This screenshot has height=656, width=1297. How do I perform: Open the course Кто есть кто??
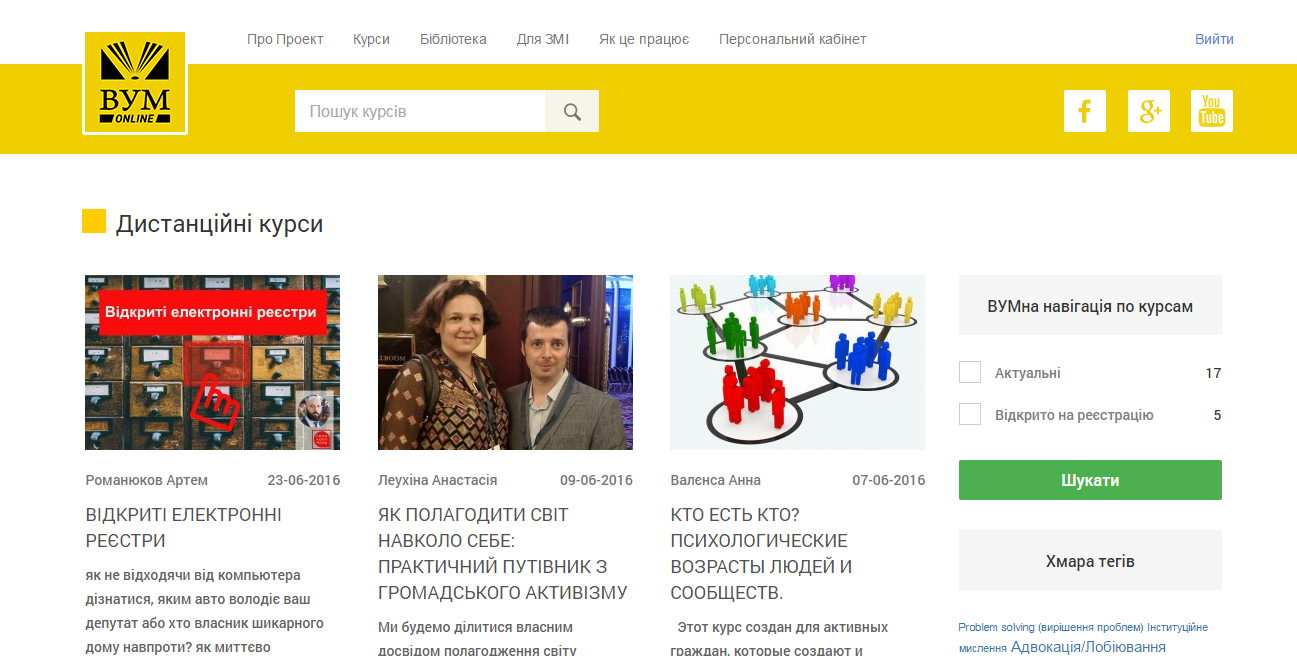click(x=759, y=554)
